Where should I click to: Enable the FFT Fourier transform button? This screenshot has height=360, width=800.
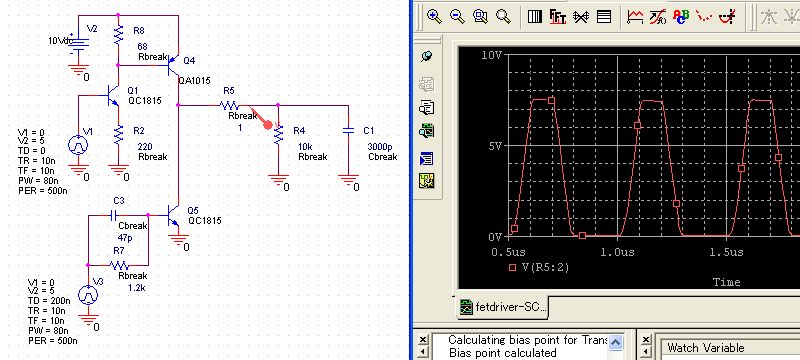click(x=558, y=17)
